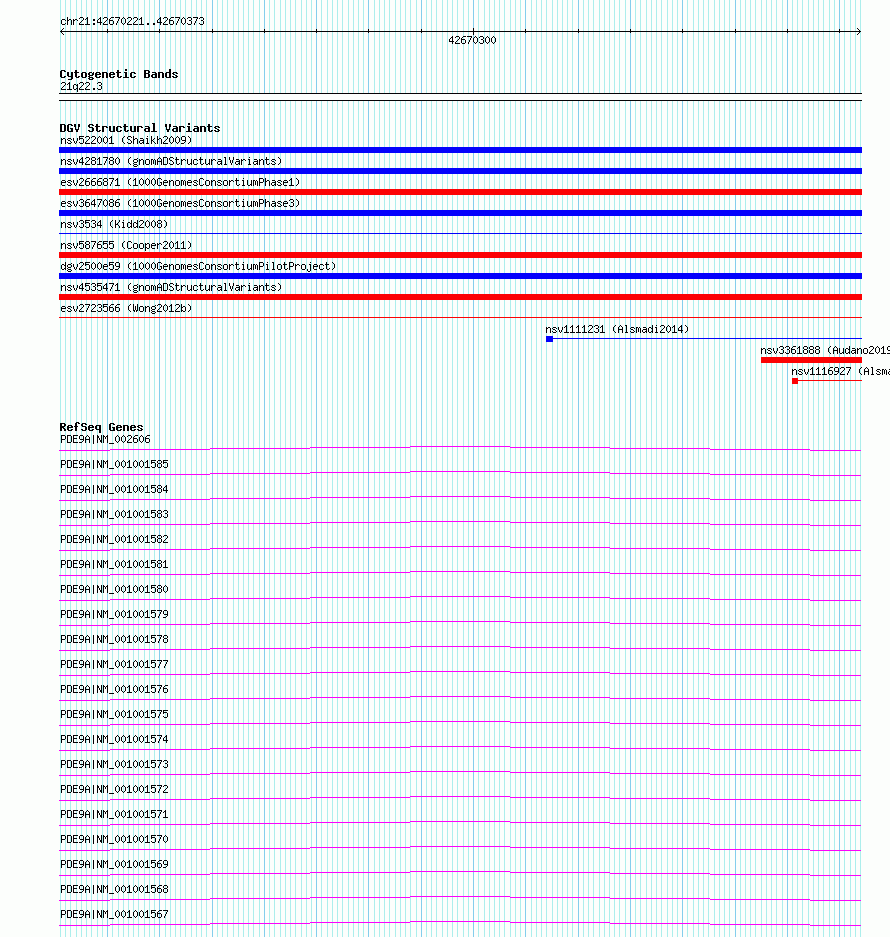Open transcript PDE9A|NM_001001574
The image size is (890, 937).
[x=114, y=739]
